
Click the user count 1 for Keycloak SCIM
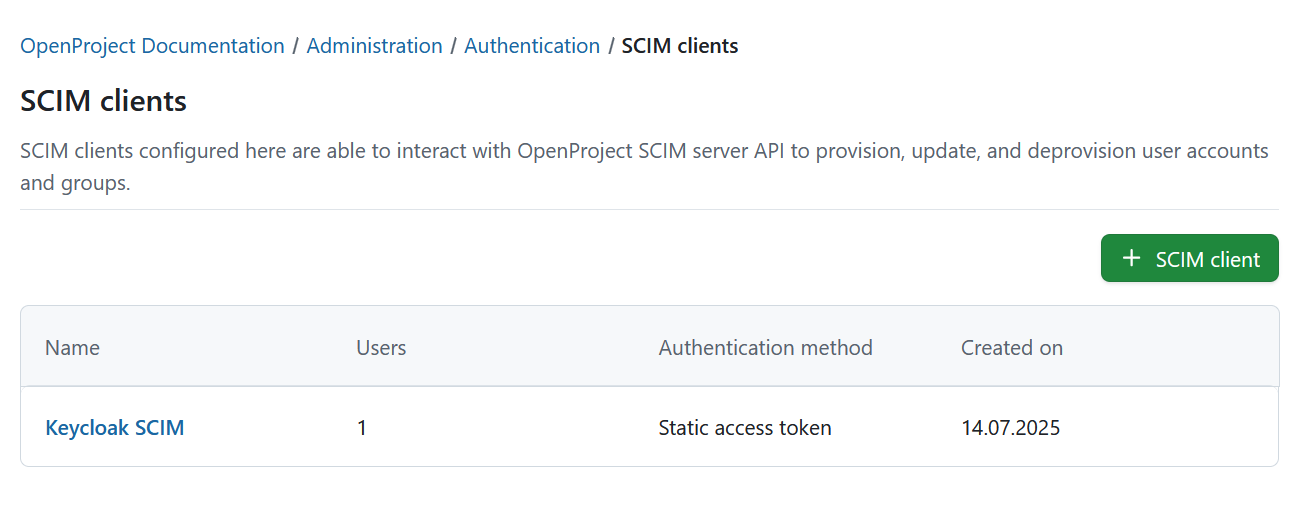(362, 428)
